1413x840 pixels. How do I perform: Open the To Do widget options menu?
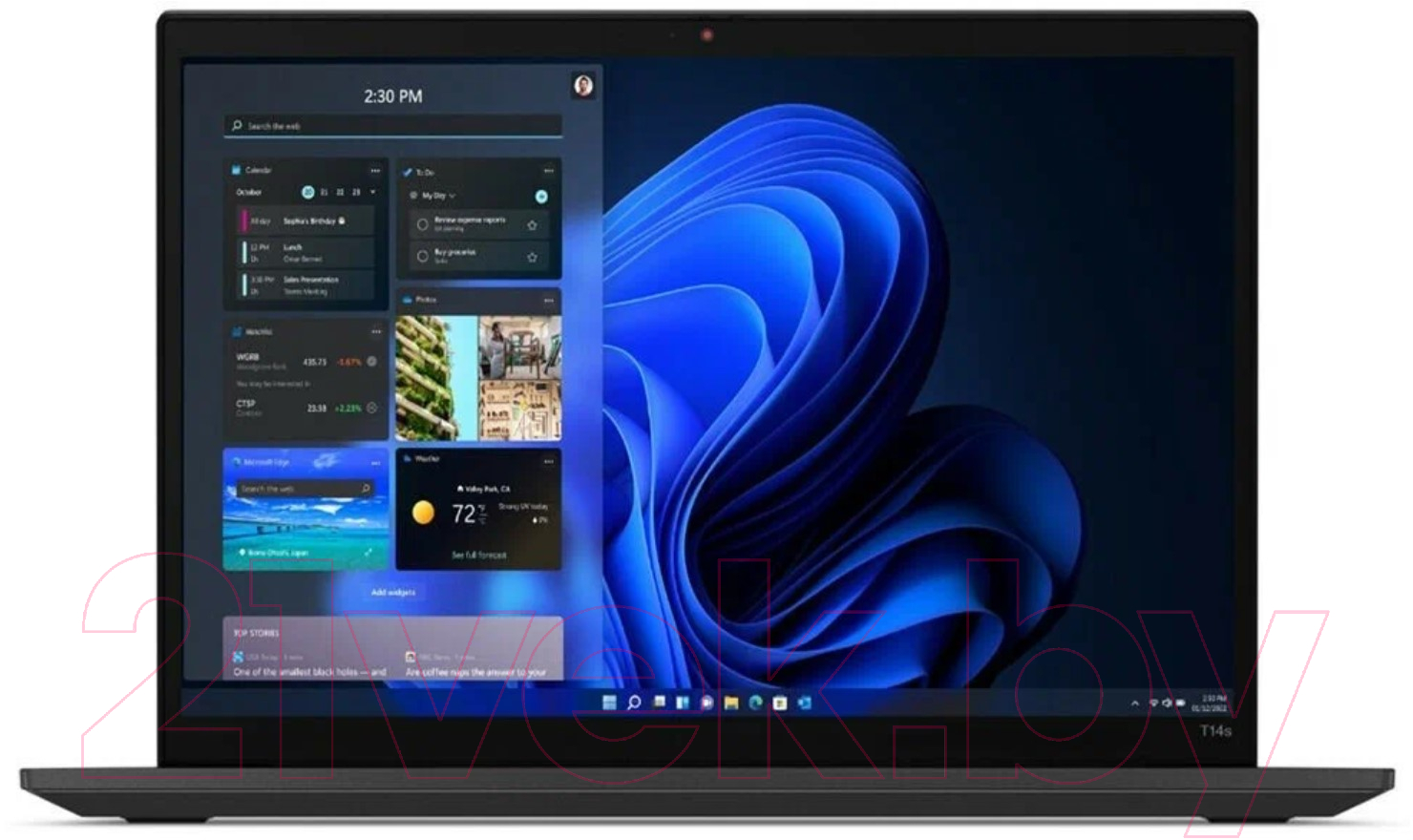(548, 171)
